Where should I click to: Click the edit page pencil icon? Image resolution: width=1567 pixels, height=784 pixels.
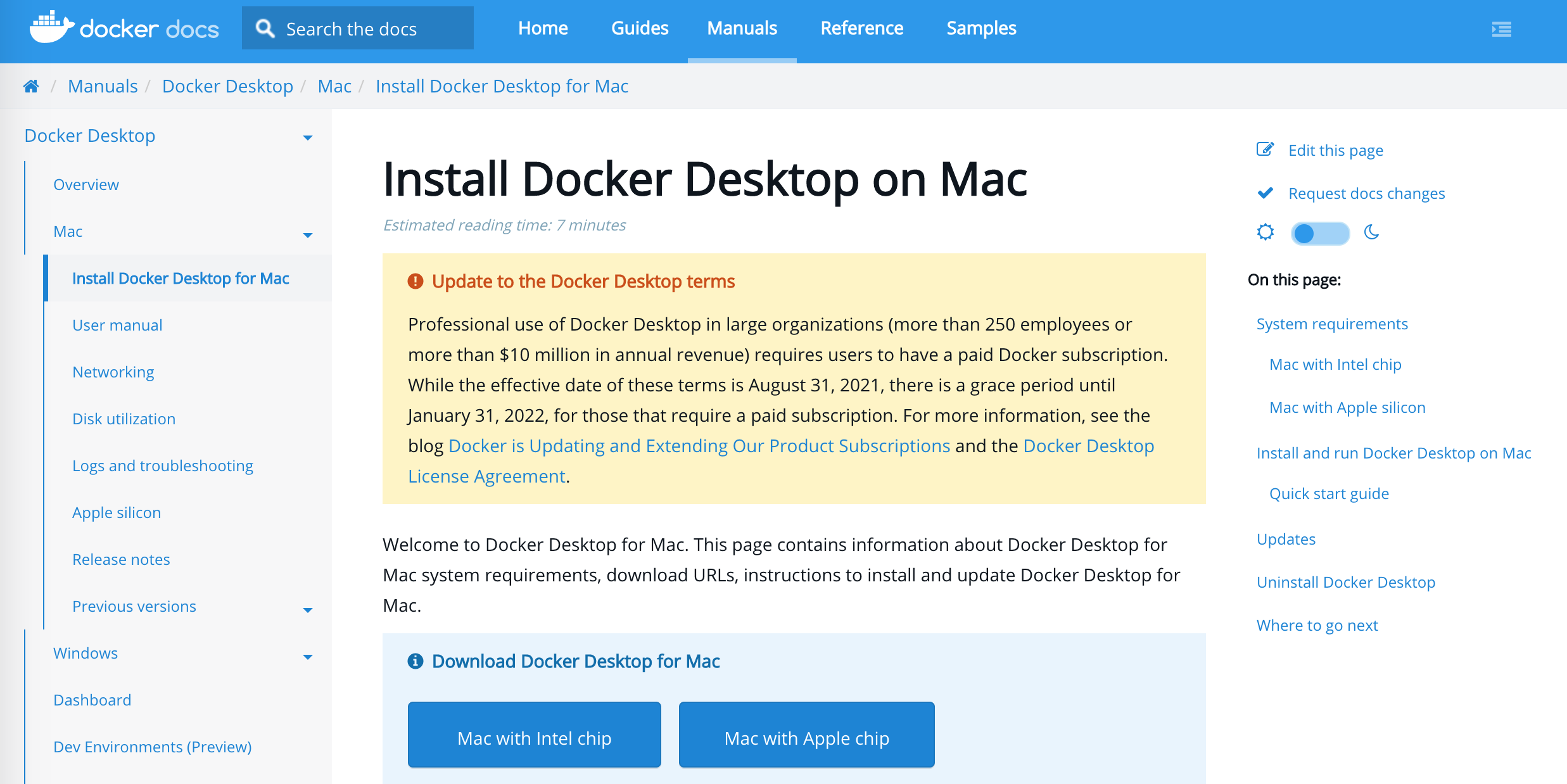pyautogui.click(x=1265, y=149)
